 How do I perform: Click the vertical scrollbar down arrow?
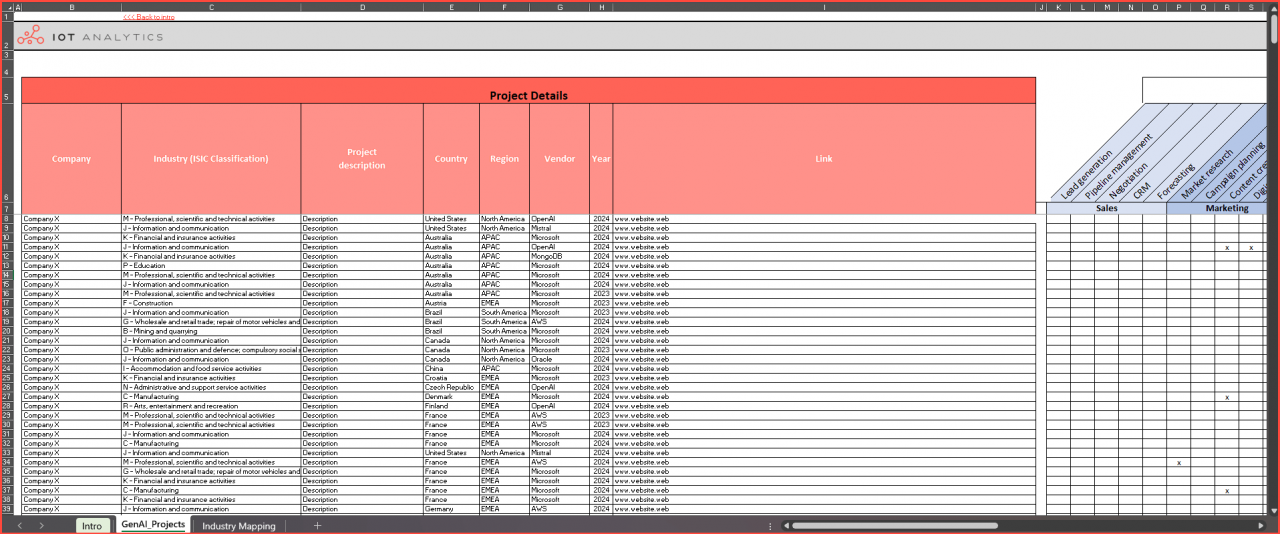point(1273,509)
